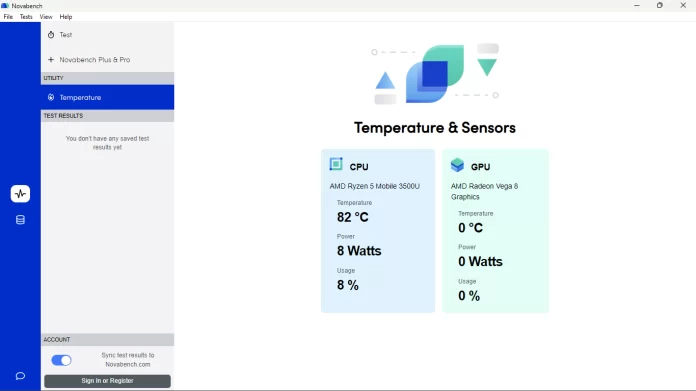The width and height of the screenshot is (696, 391).
Task: Click the CPU chip icon in the blue card
Action: pos(336,164)
